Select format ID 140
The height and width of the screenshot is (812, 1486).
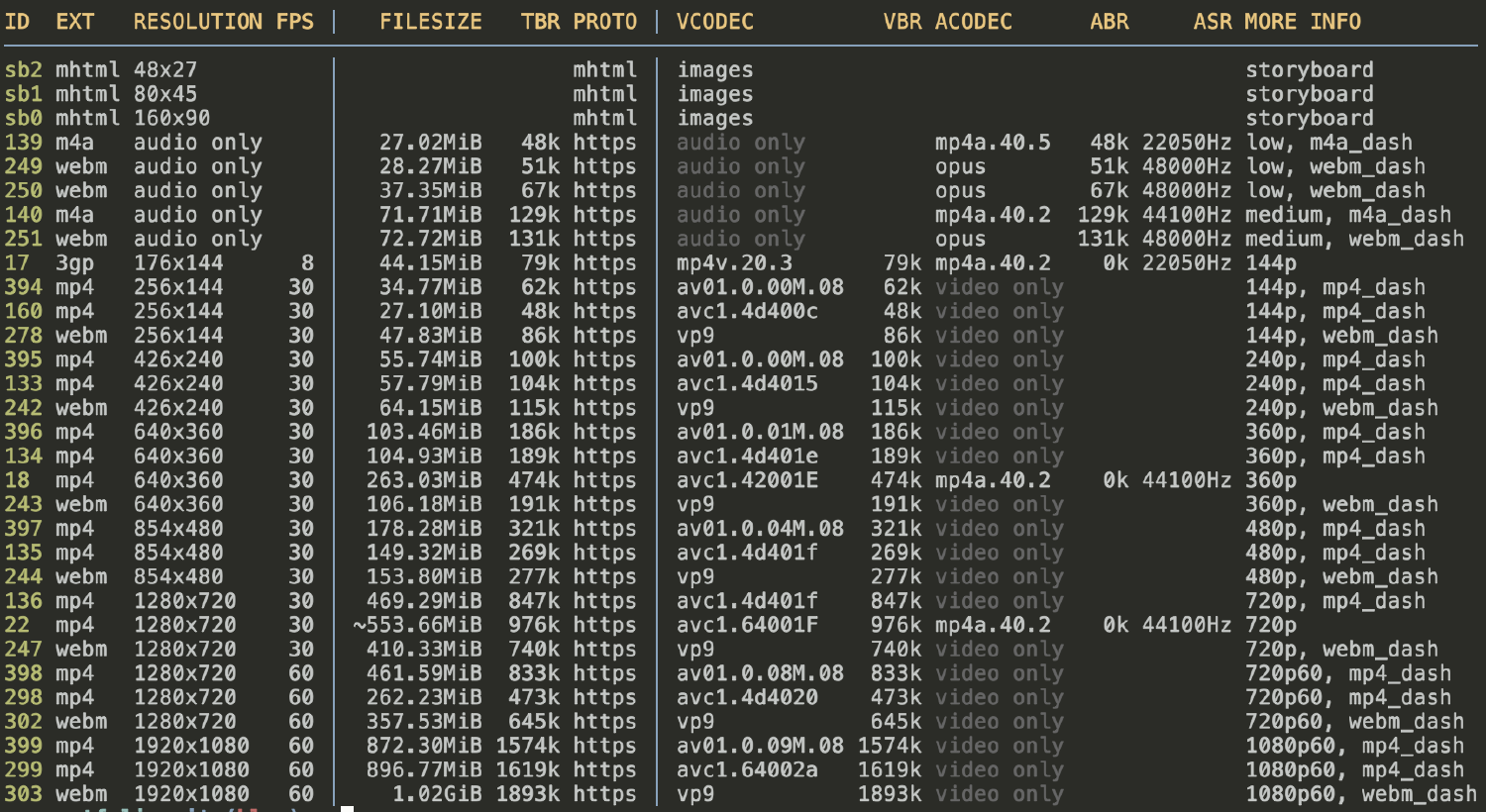24,215
